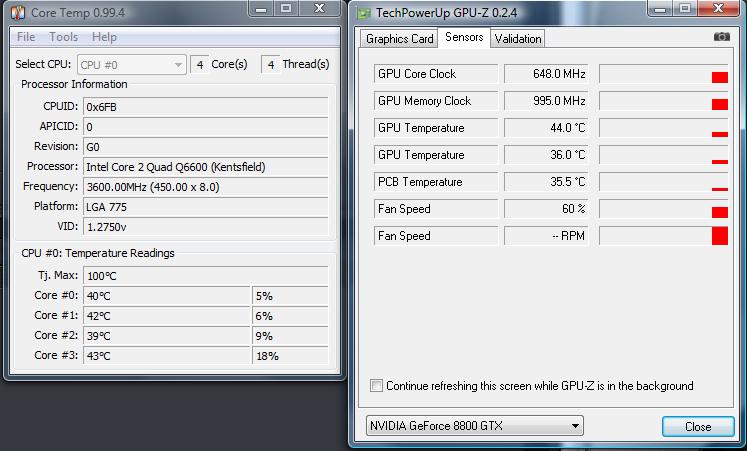Click the Core #2 load value 9%

tap(291, 336)
